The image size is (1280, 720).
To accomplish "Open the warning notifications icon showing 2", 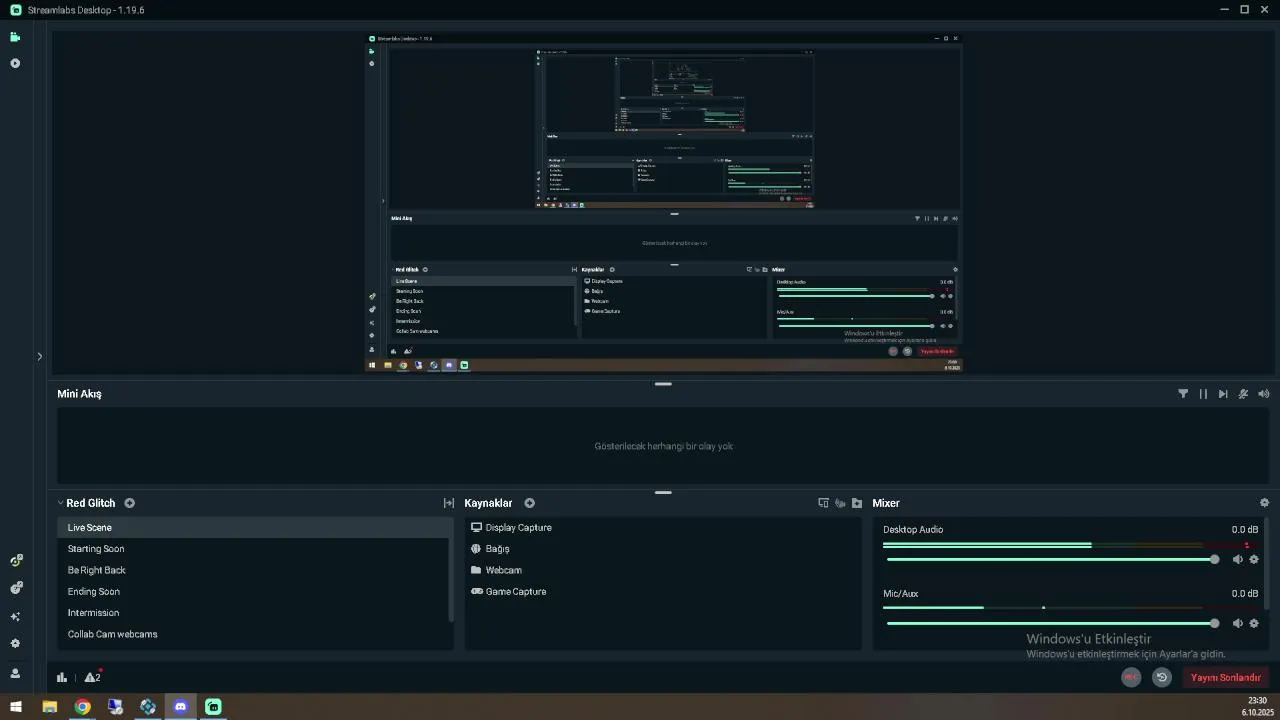I will pos(93,677).
